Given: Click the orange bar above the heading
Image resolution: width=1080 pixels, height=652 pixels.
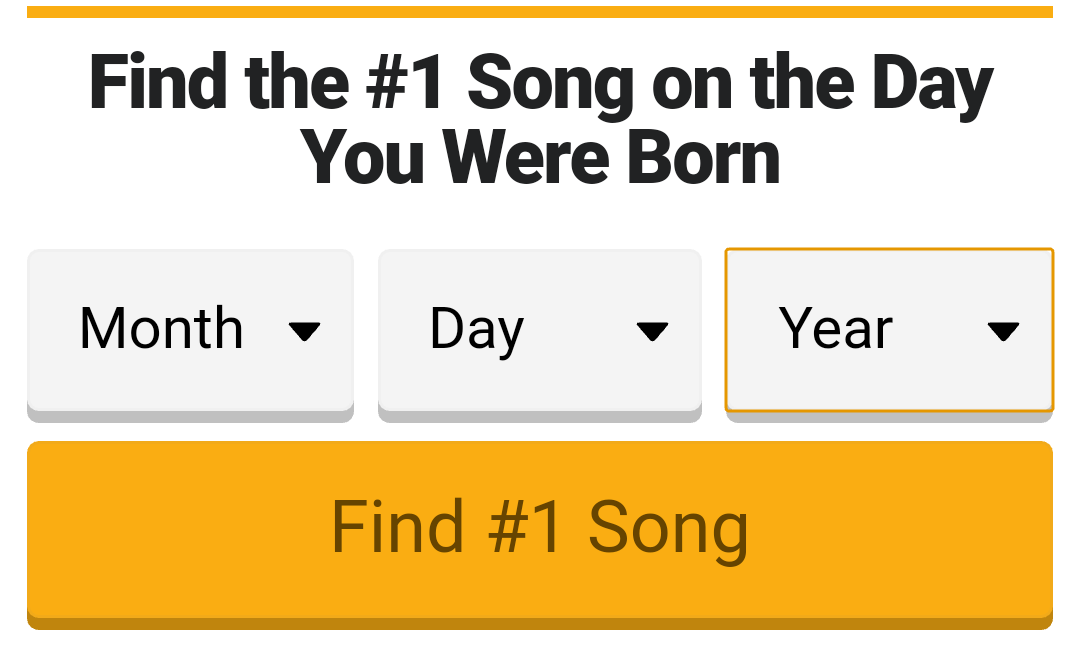Looking at the screenshot, I should [540, 12].
